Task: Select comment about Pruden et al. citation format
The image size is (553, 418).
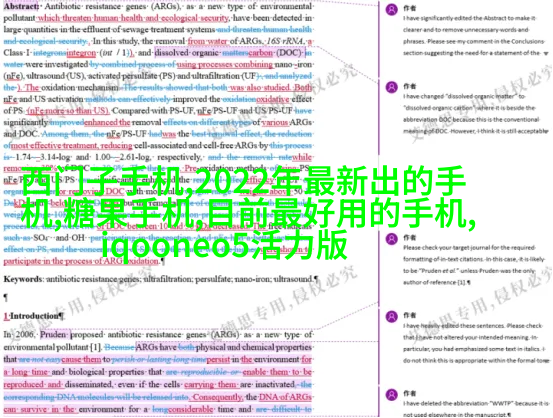Action: 474,265
